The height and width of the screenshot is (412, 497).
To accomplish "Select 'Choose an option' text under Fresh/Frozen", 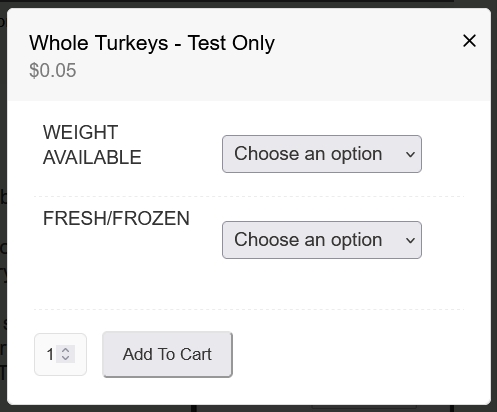I will tap(308, 240).
